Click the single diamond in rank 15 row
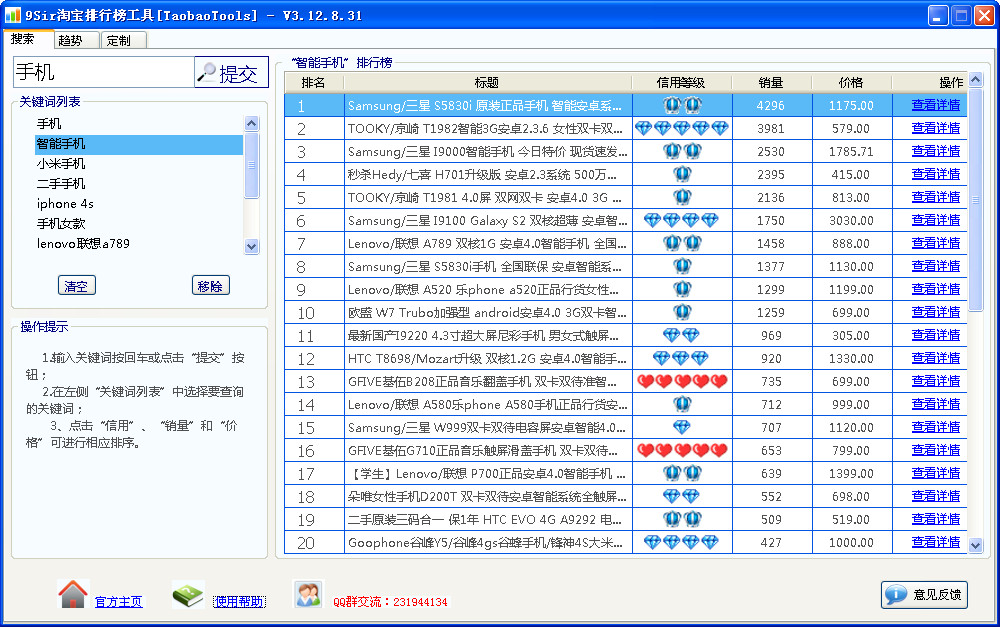This screenshot has height=627, width=1000. click(682, 427)
